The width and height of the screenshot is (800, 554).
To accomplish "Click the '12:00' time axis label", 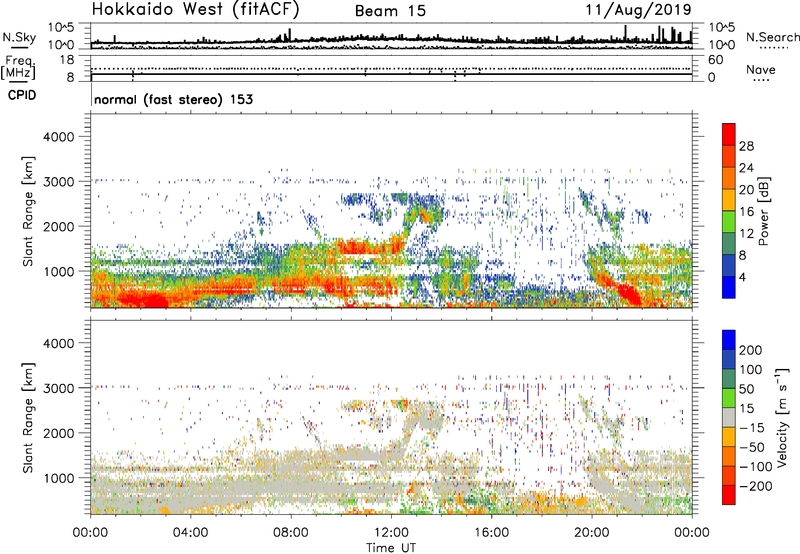I will click(x=391, y=533).
